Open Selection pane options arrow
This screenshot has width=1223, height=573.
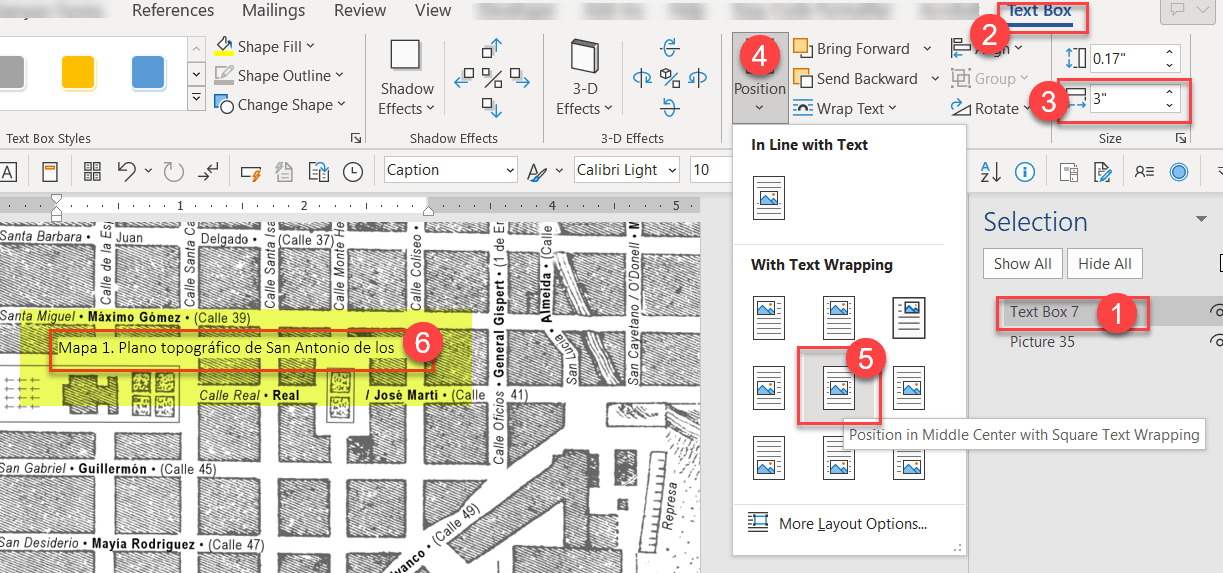click(1201, 220)
